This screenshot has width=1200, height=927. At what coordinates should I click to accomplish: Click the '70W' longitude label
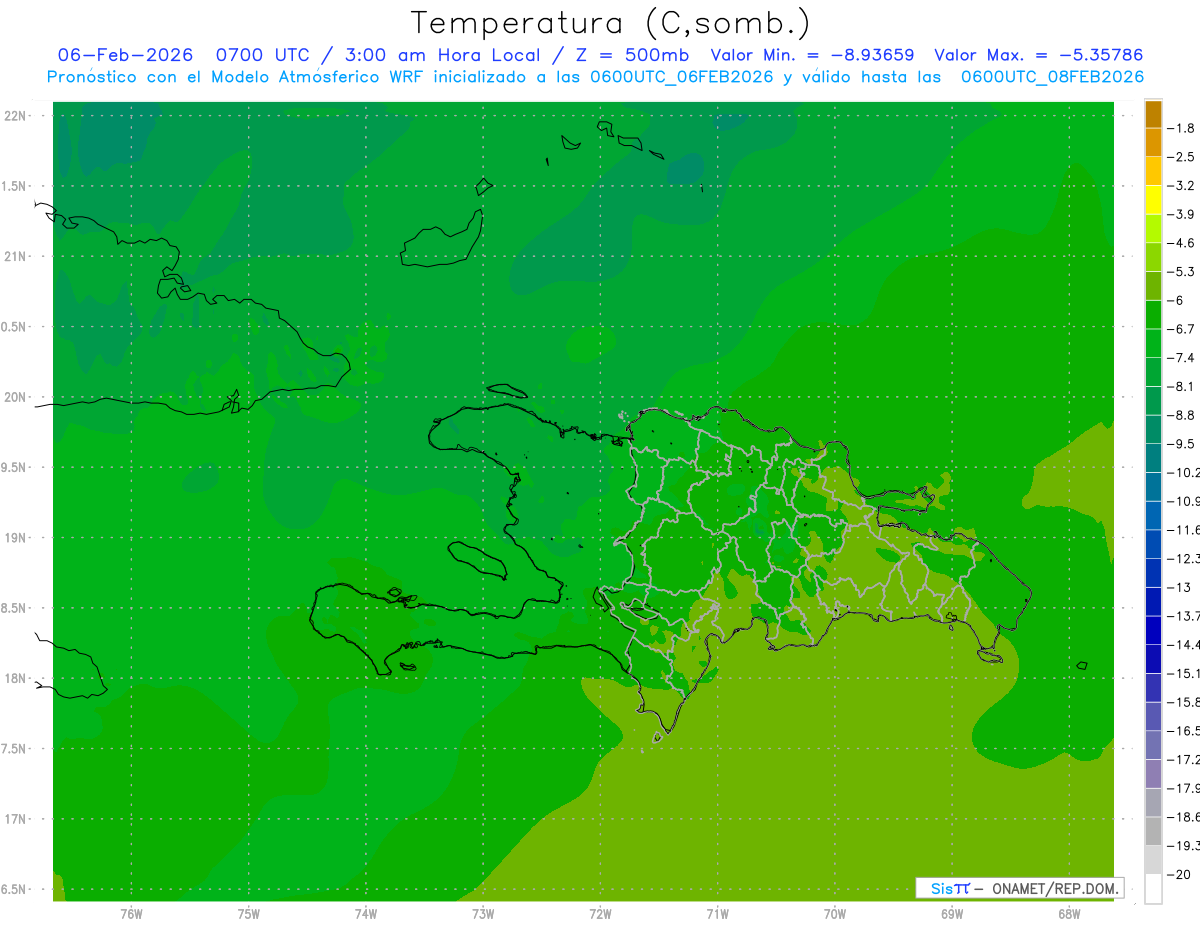835,913
